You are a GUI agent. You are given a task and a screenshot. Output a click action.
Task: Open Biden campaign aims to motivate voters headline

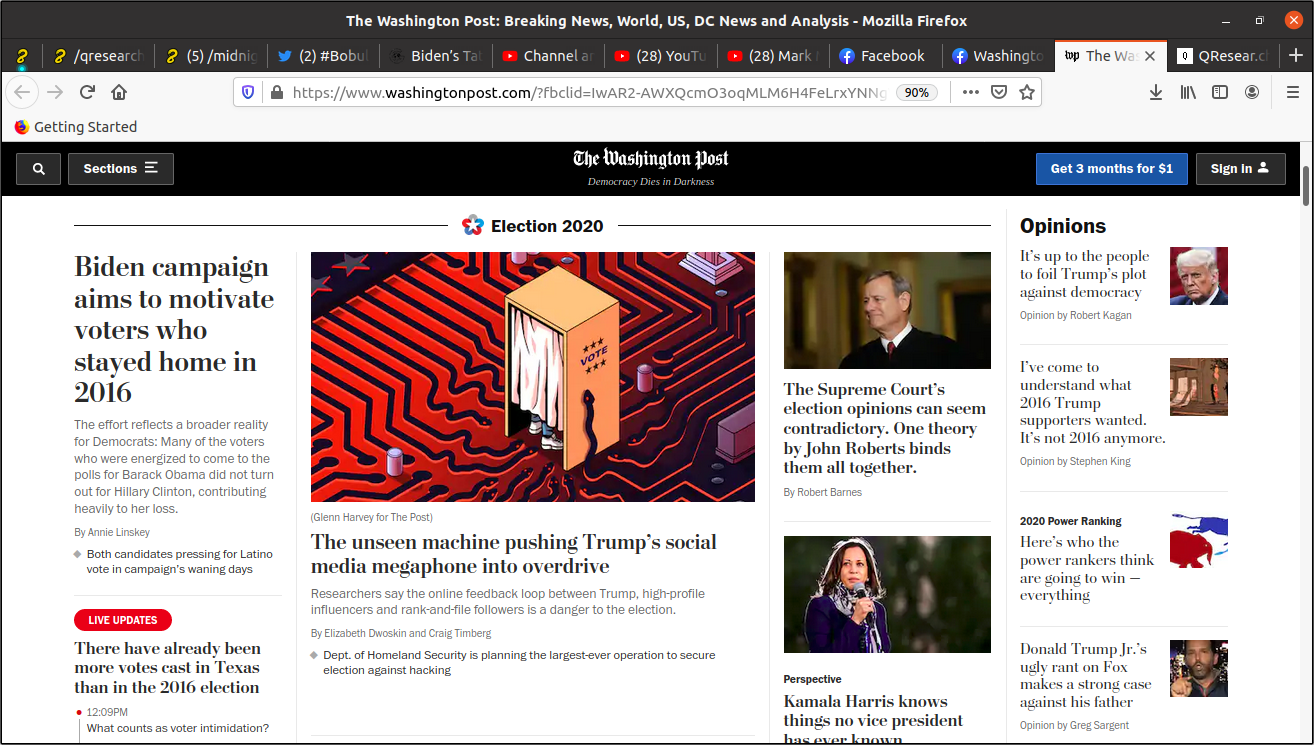[174, 329]
